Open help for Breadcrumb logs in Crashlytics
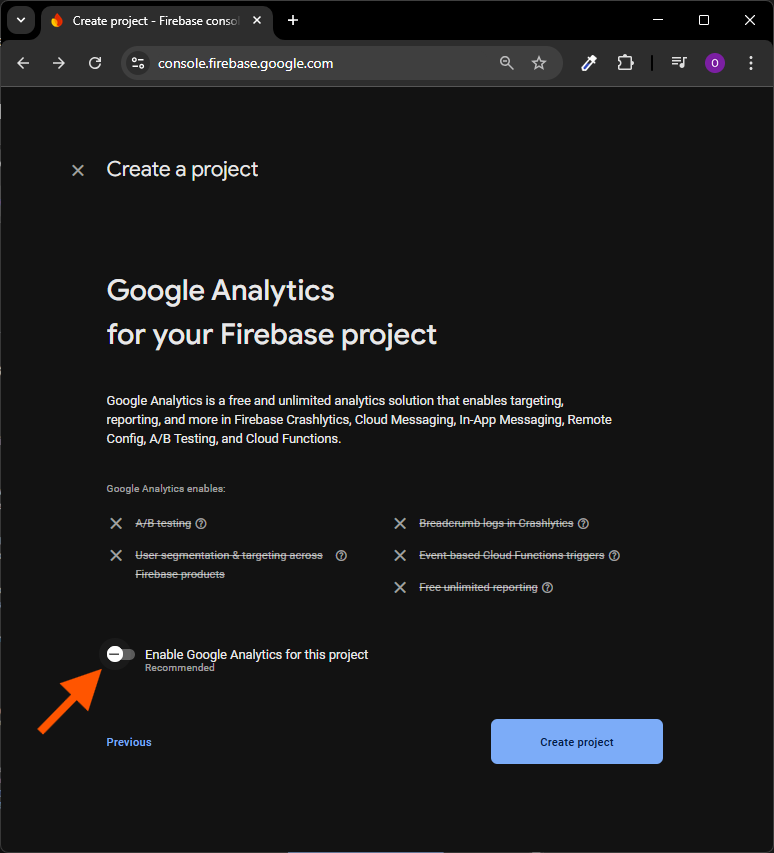Screen dimensions: 774x853 point(583,523)
